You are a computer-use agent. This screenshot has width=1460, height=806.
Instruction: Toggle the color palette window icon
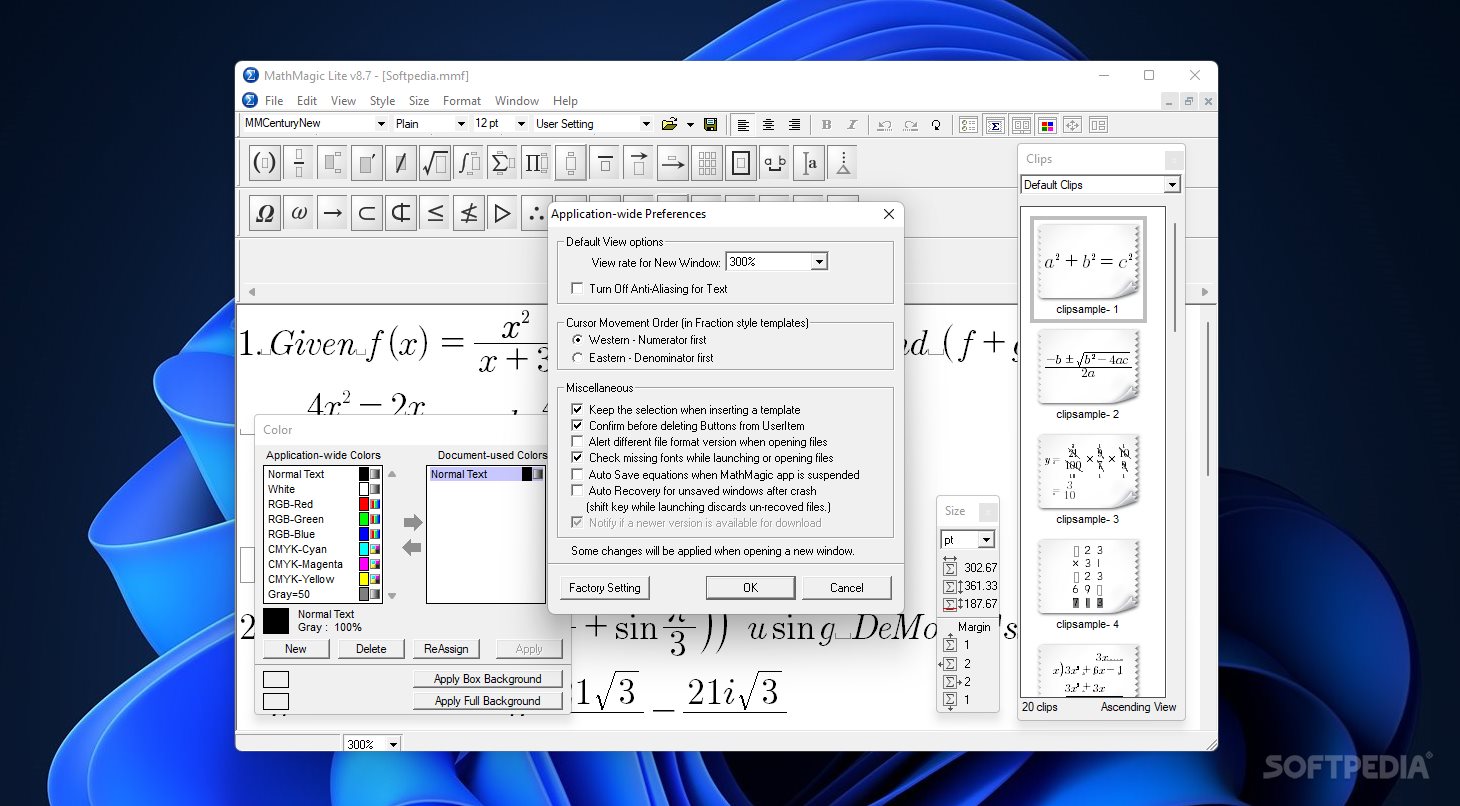point(1047,125)
